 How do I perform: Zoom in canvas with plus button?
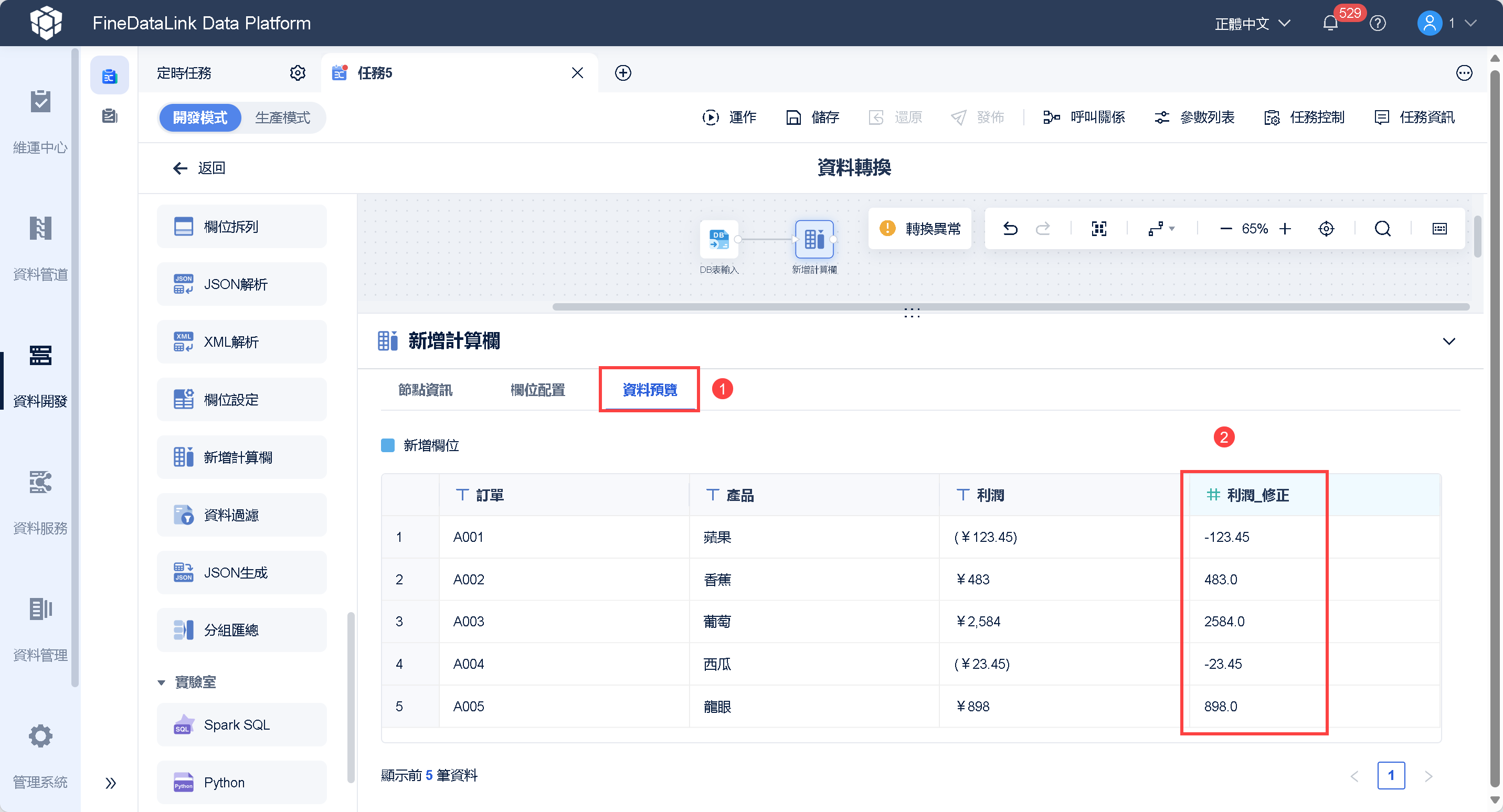click(1285, 229)
